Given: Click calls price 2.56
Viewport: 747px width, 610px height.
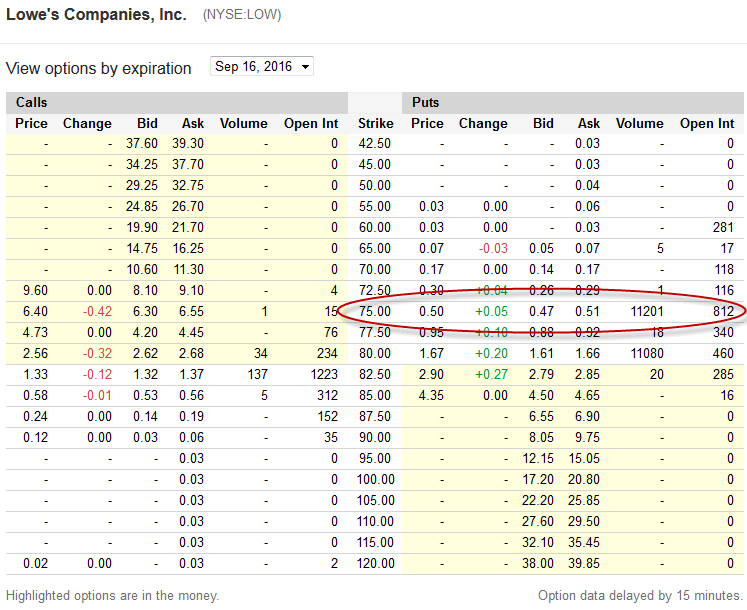Looking at the screenshot, I should click(x=35, y=353).
